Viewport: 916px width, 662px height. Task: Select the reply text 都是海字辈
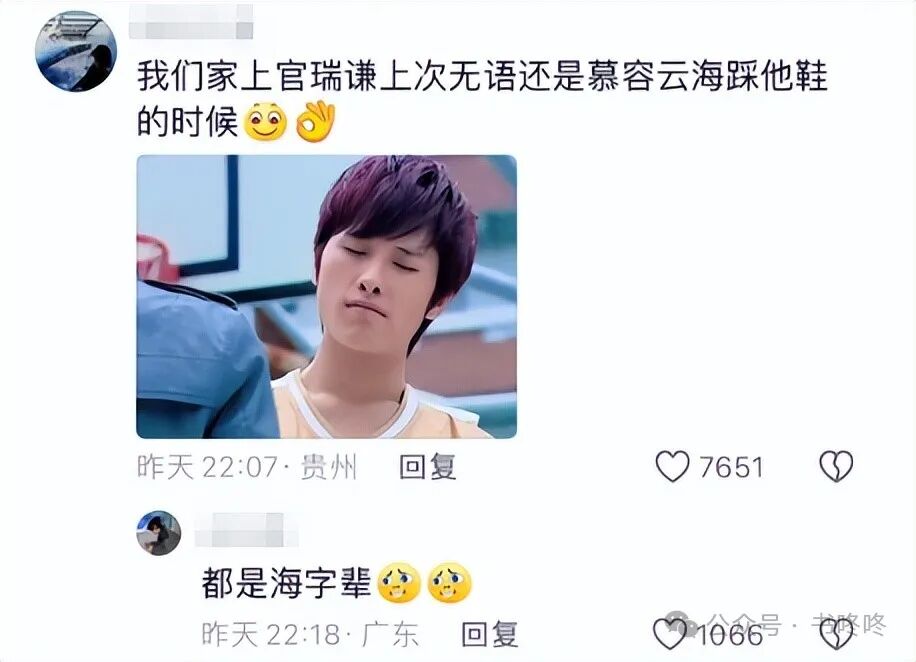[286, 583]
